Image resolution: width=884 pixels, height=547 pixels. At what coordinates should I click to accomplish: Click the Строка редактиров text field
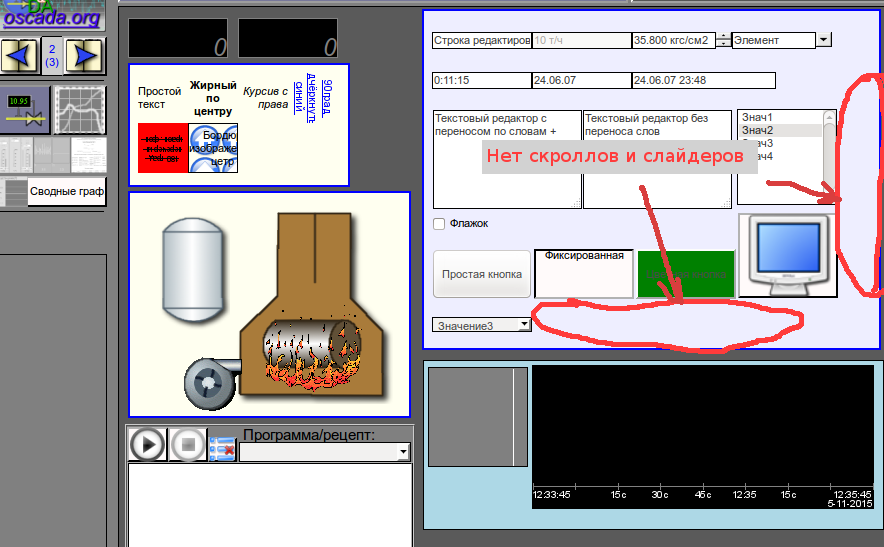pyautogui.click(x=481, y=41)
